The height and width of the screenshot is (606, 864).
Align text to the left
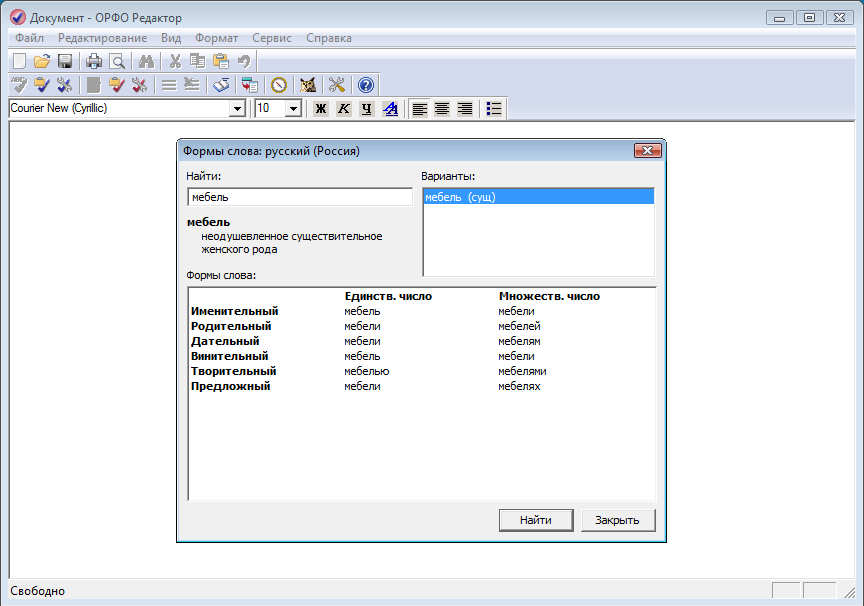[419, 109]
